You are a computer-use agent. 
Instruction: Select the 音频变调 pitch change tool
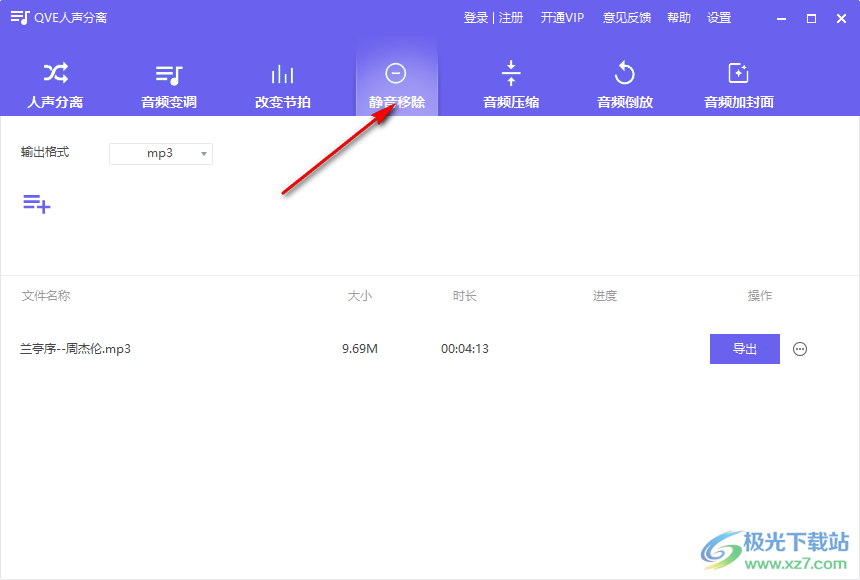tap(168, 83)
